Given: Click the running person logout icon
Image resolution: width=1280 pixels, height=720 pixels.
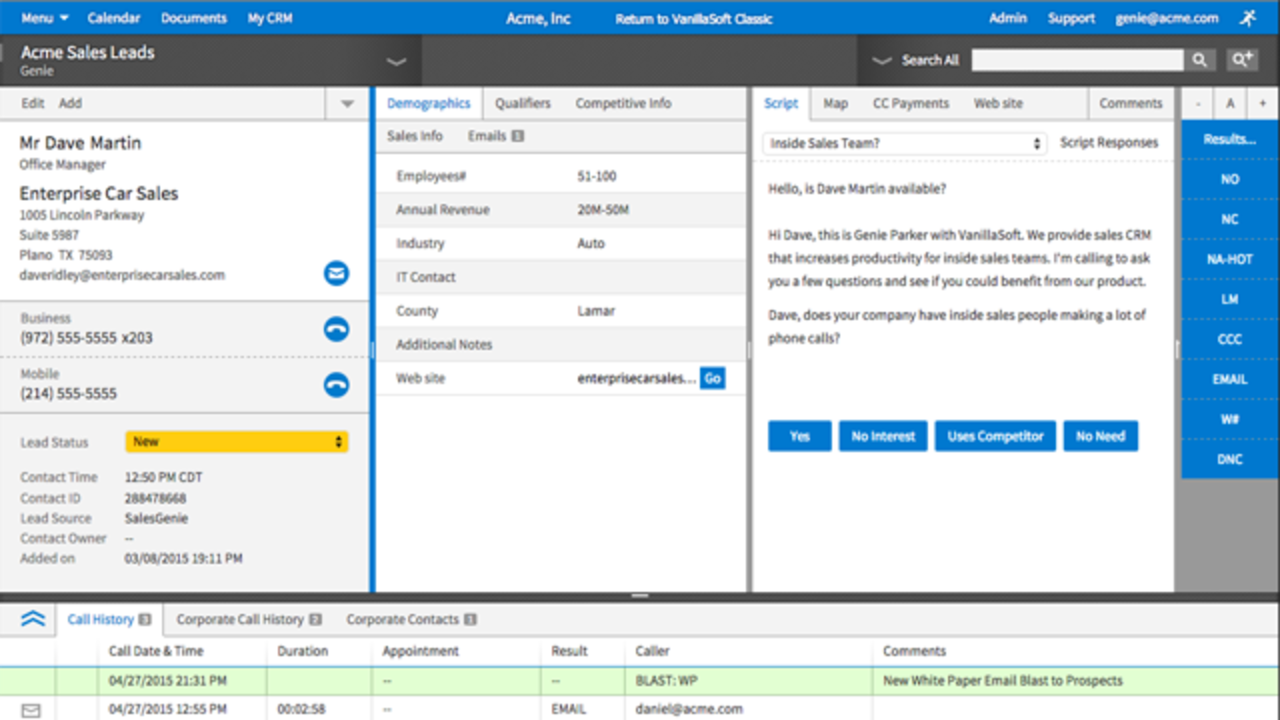Looking at the screenshot, I should pos(1247,18).
